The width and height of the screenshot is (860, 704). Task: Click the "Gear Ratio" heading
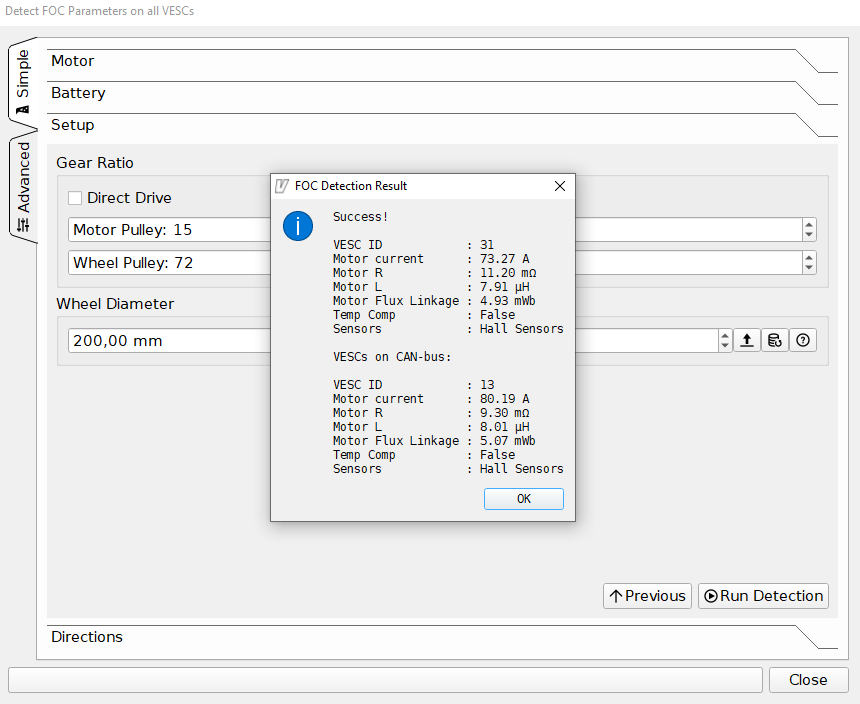click(95, 163)
